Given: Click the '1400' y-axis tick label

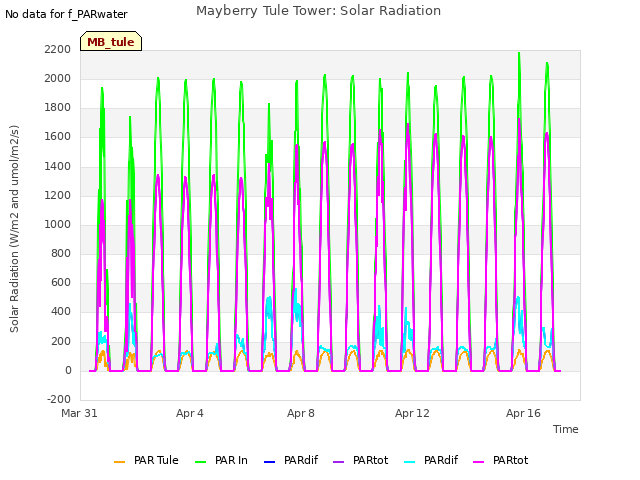Looking at the screenshot, I should click(58, 167).
